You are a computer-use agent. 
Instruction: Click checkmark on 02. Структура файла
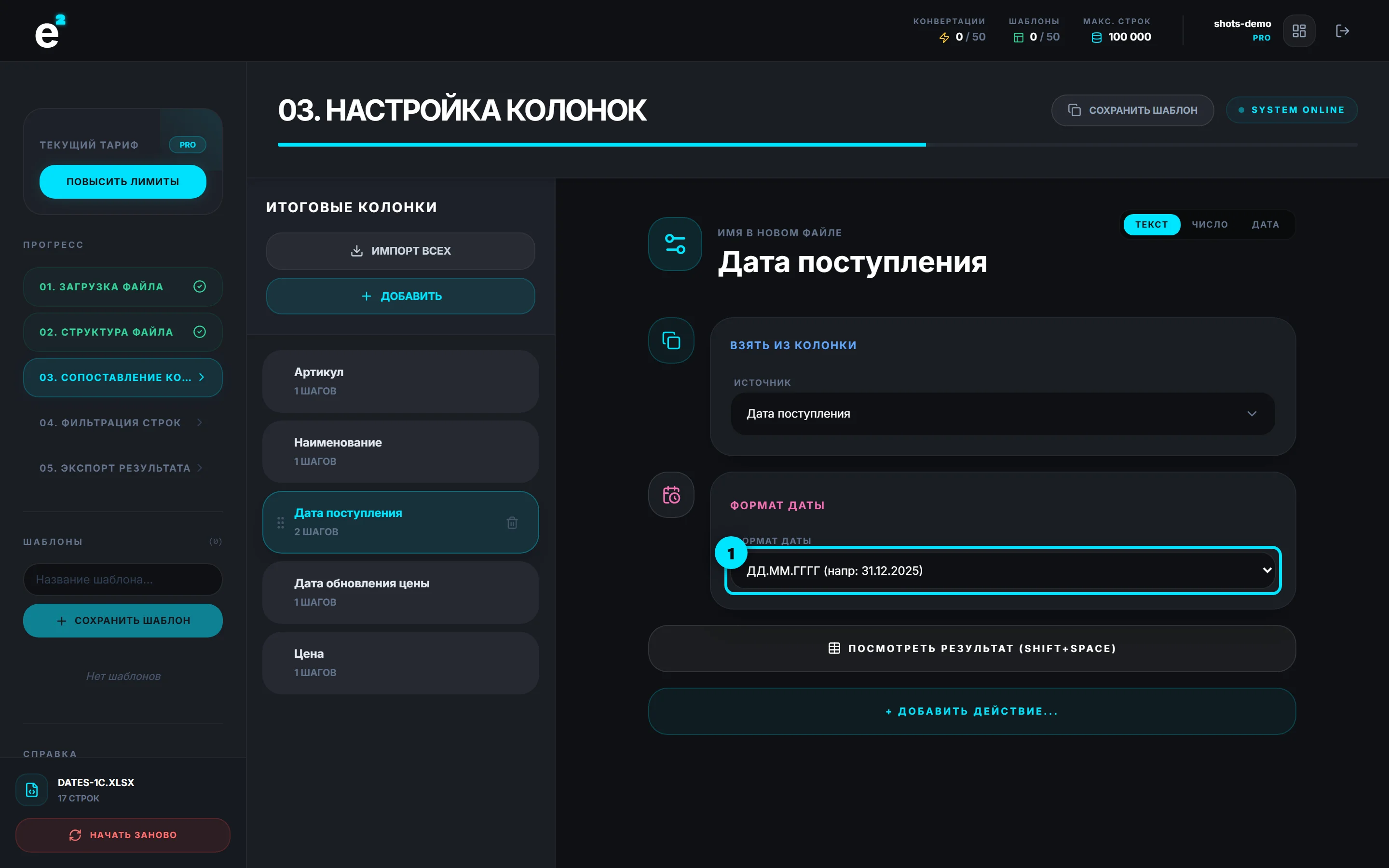click(x=199, y=332)
